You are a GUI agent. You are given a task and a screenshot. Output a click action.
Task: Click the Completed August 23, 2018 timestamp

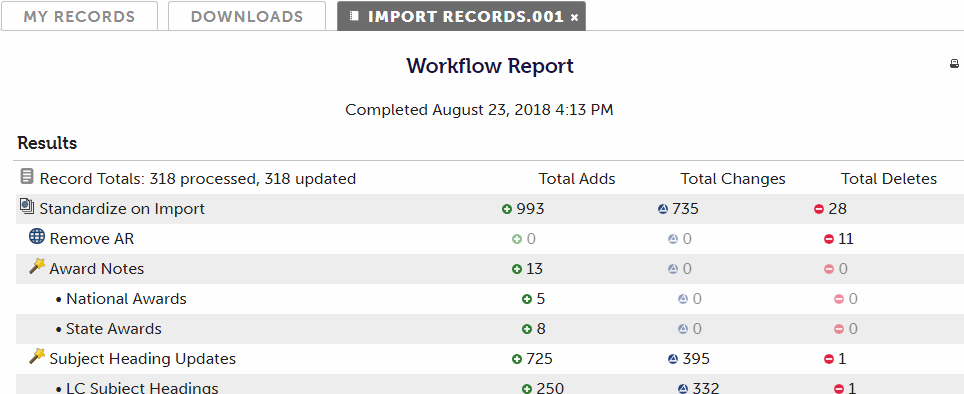(479, 110)
